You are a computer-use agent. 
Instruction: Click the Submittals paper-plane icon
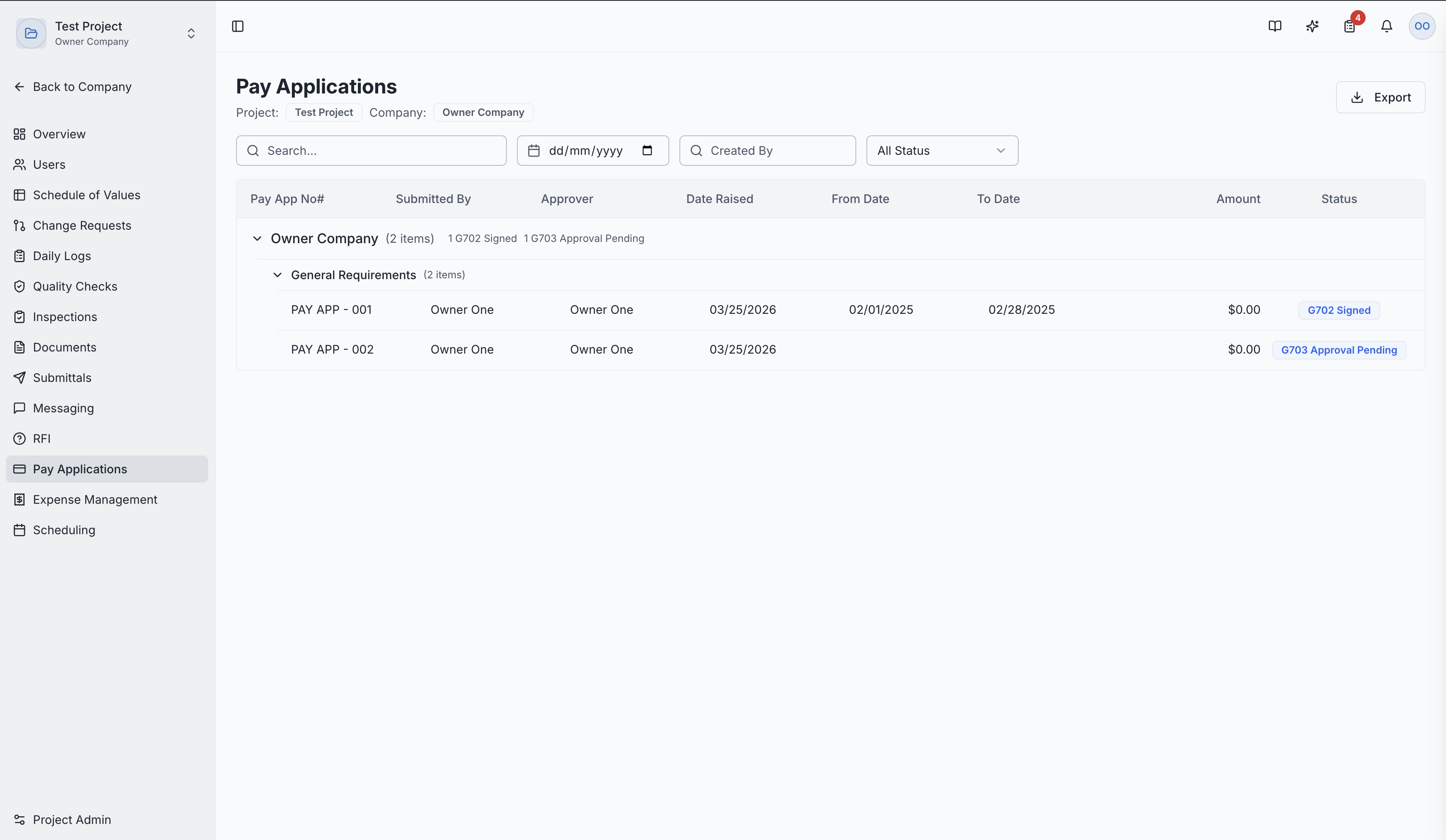point(19,378)
